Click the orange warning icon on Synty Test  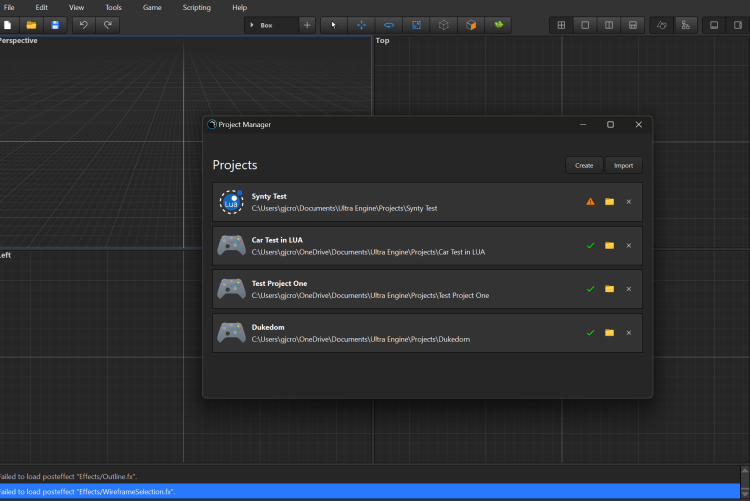pos(590,202)
